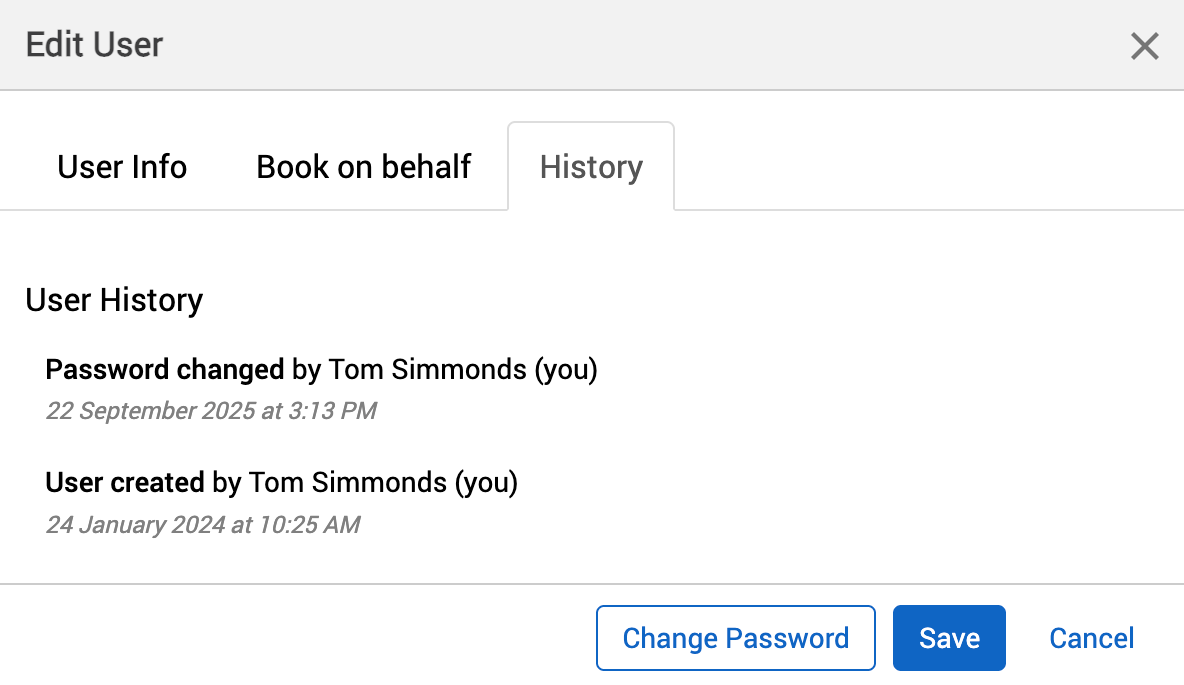The image size is (1184, 685).
Task: Click the blank area beside the tabs
Action: click(x=900, y=166)
